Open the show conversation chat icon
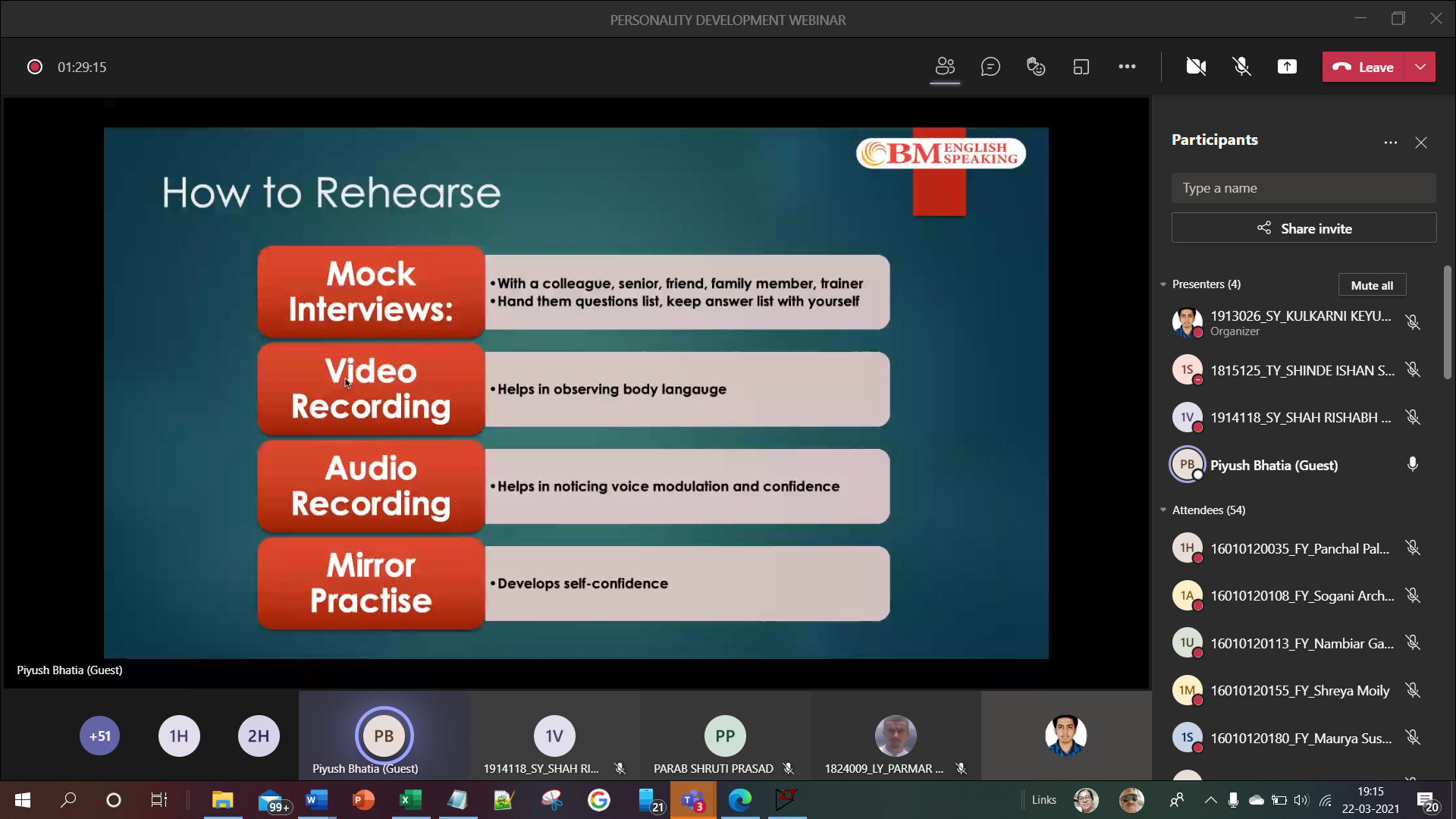The height and width of the screenshot is (819, 1456). click(x=990, y=67)
